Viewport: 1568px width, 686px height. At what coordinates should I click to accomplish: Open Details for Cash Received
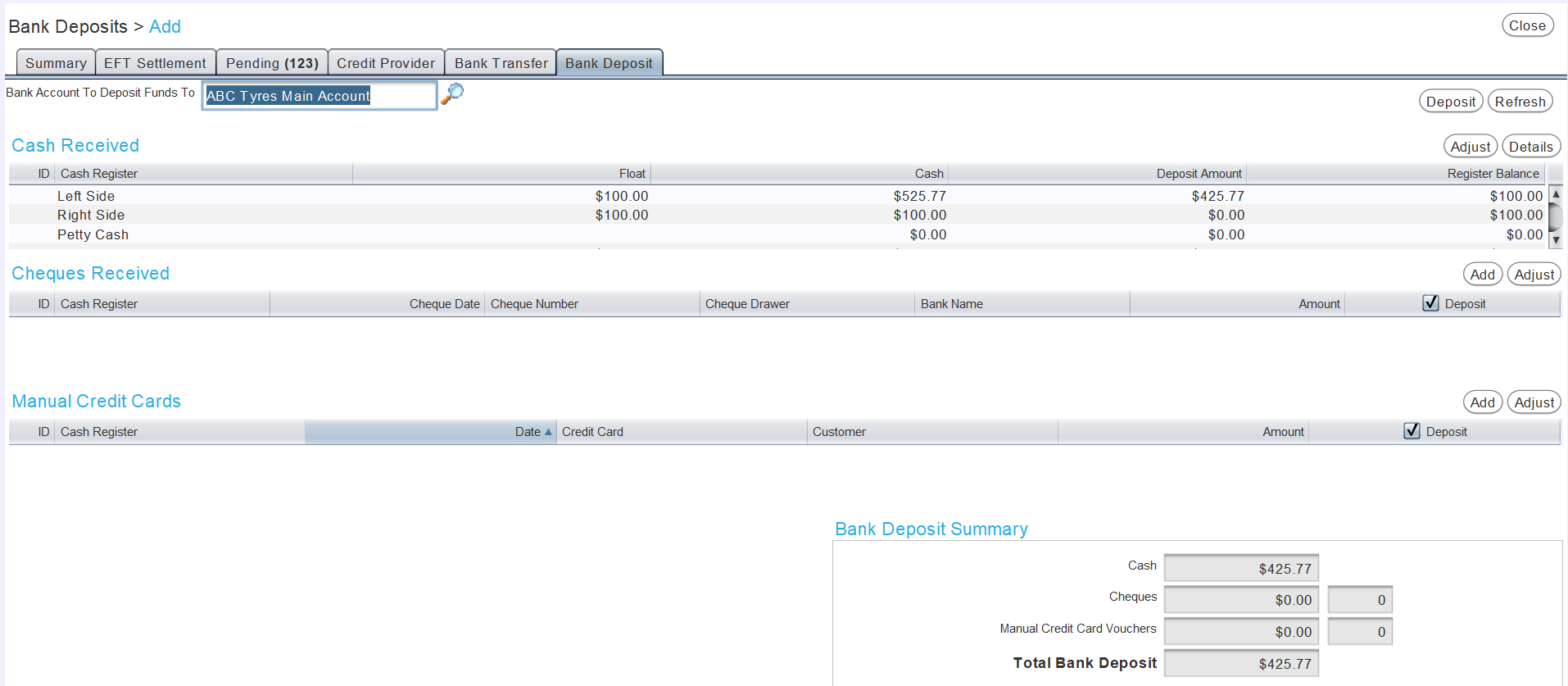pyautogui.click(x=1531, y=147)
